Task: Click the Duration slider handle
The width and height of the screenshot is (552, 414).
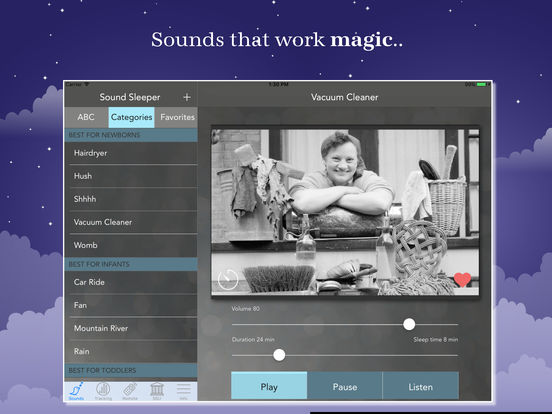Action: click(x=279, y=355)
